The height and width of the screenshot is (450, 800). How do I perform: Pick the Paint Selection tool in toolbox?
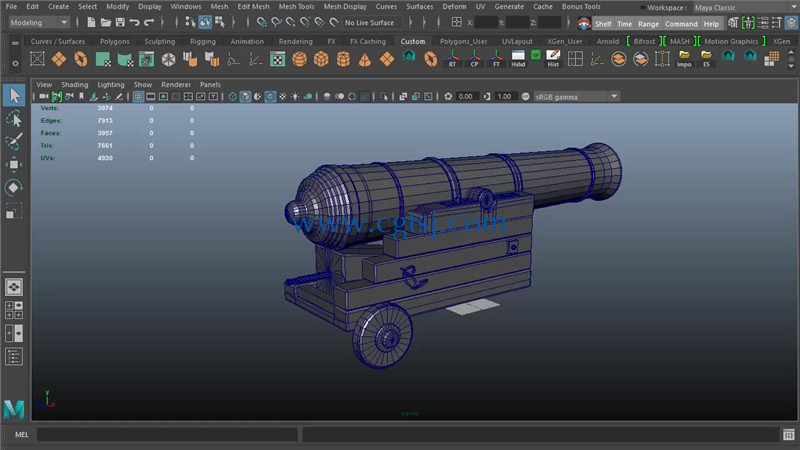pos(14,141)
